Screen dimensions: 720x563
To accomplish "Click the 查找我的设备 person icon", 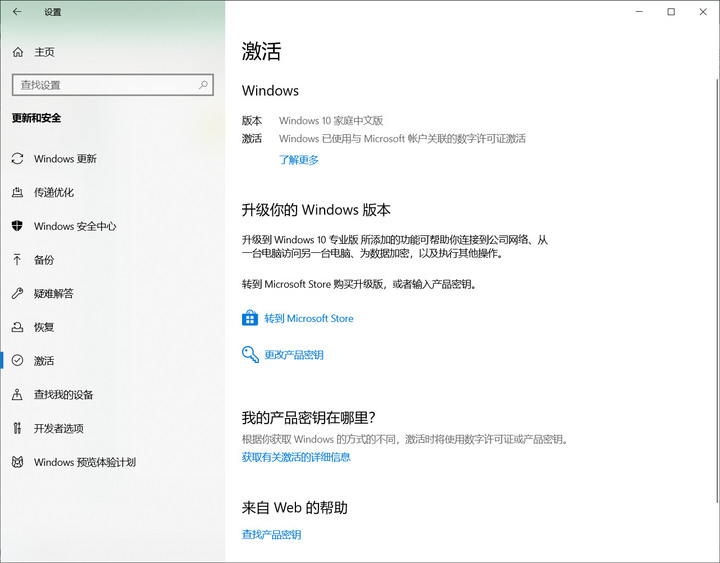I will (17, 394).
